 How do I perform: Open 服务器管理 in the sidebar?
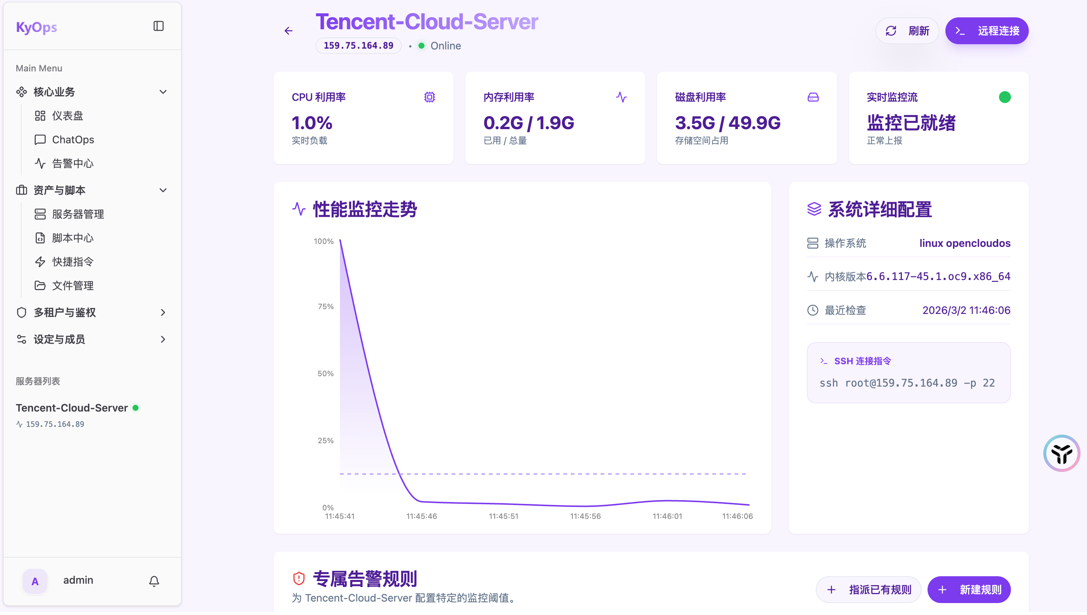(x=78, y=214)
